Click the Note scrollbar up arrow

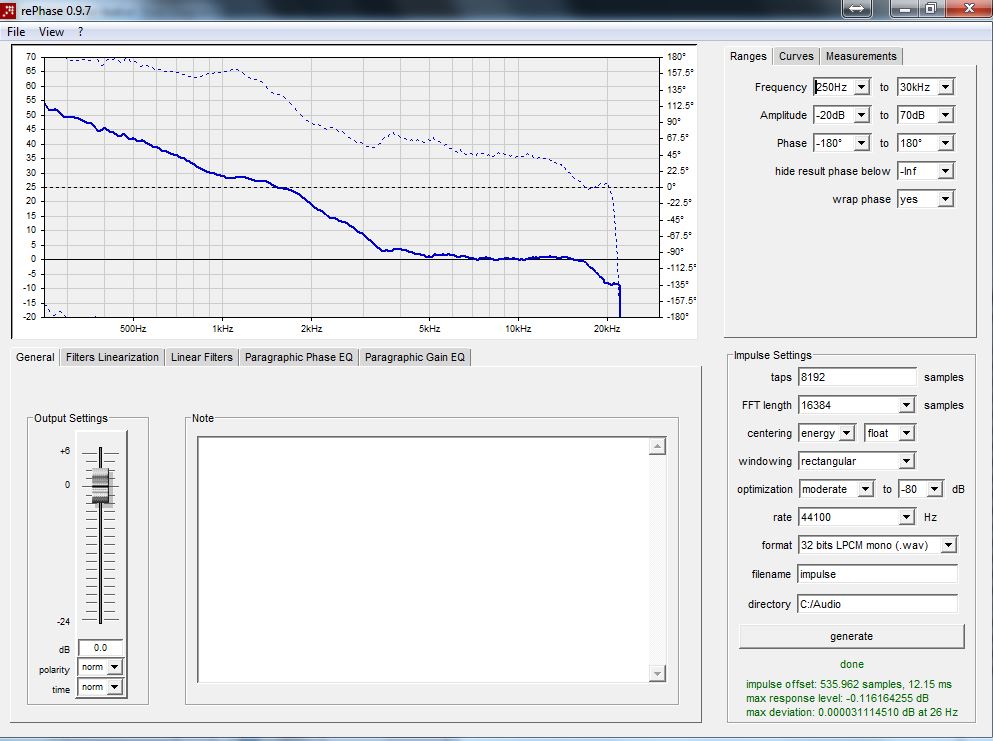[657, 446]
